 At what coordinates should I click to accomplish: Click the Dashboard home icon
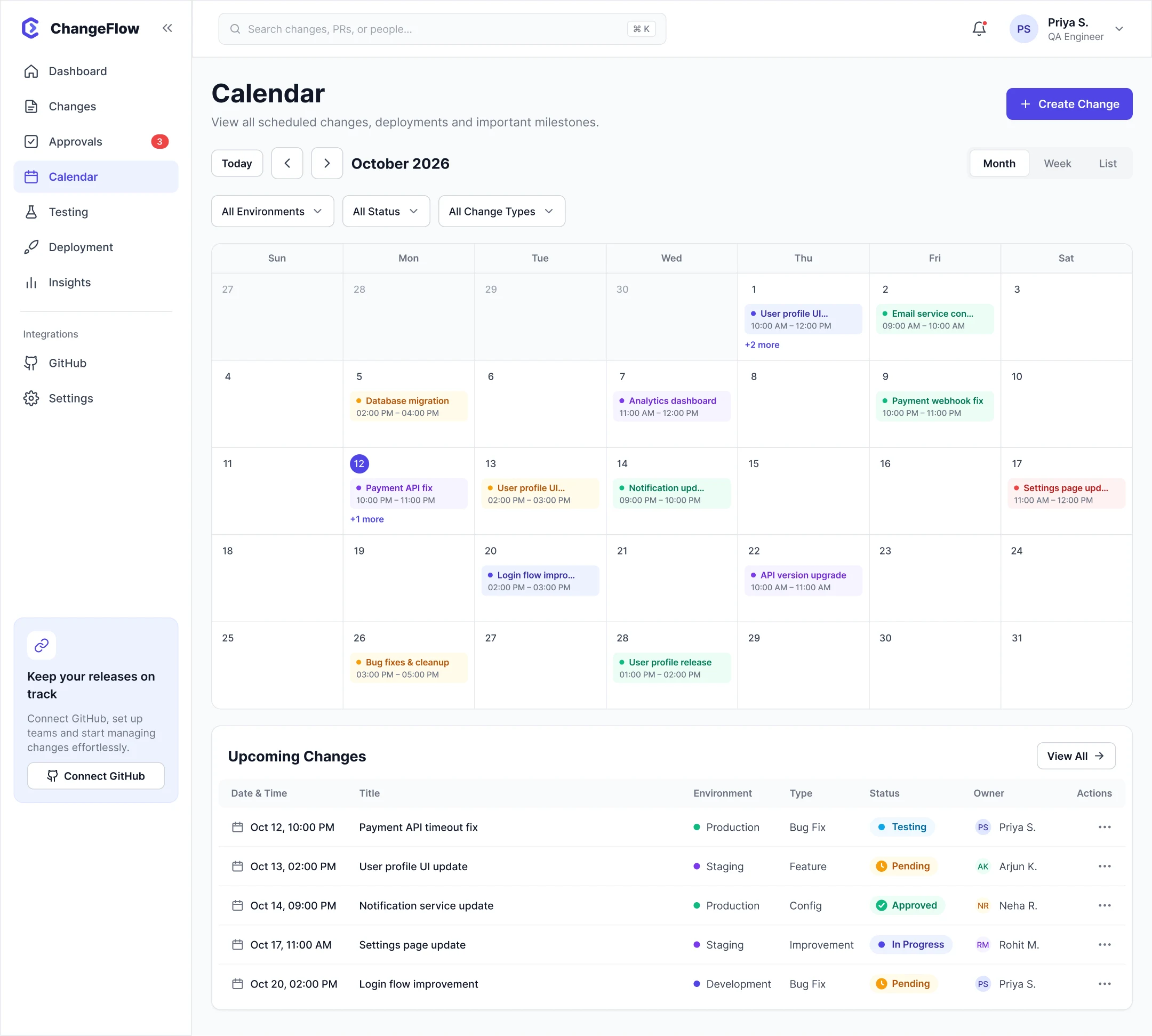pos(31,71)
